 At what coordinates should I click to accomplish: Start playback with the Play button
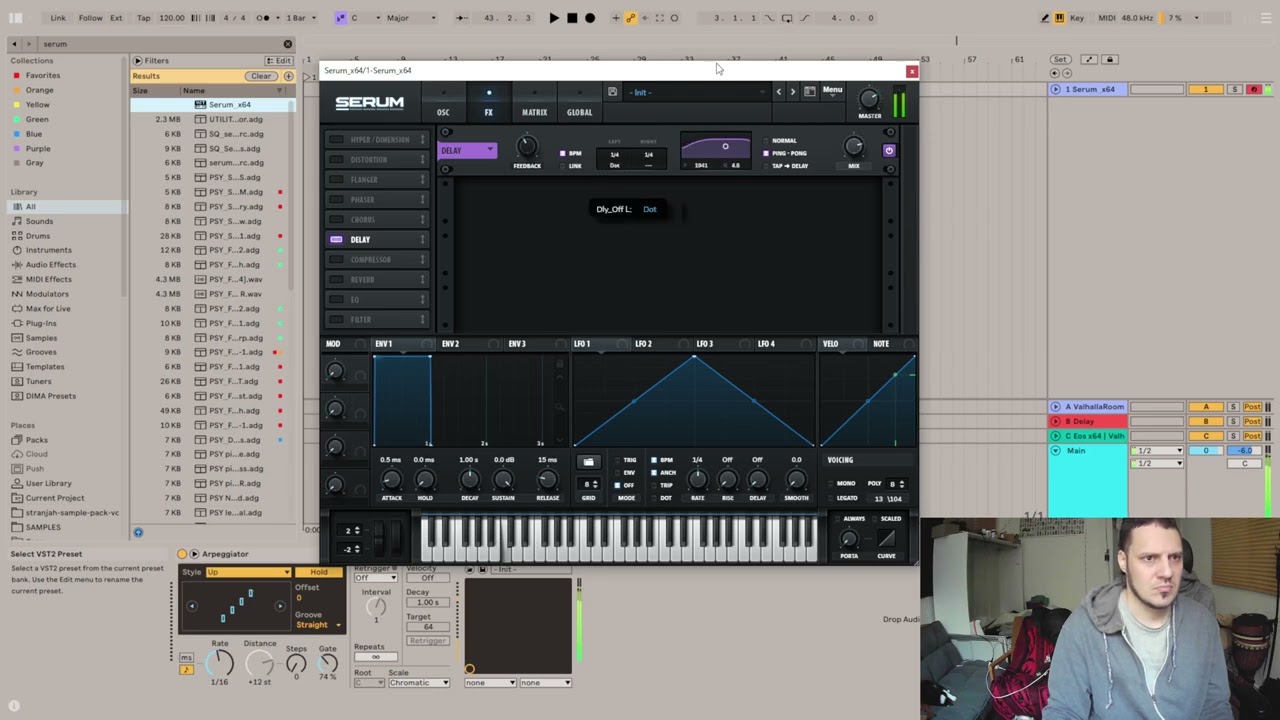click(554, 18)
